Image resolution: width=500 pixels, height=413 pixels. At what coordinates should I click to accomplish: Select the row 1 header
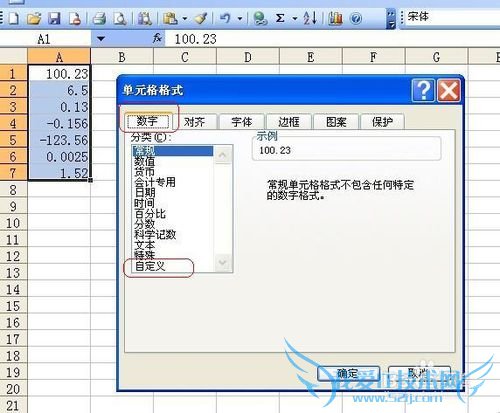coord(13,74)
